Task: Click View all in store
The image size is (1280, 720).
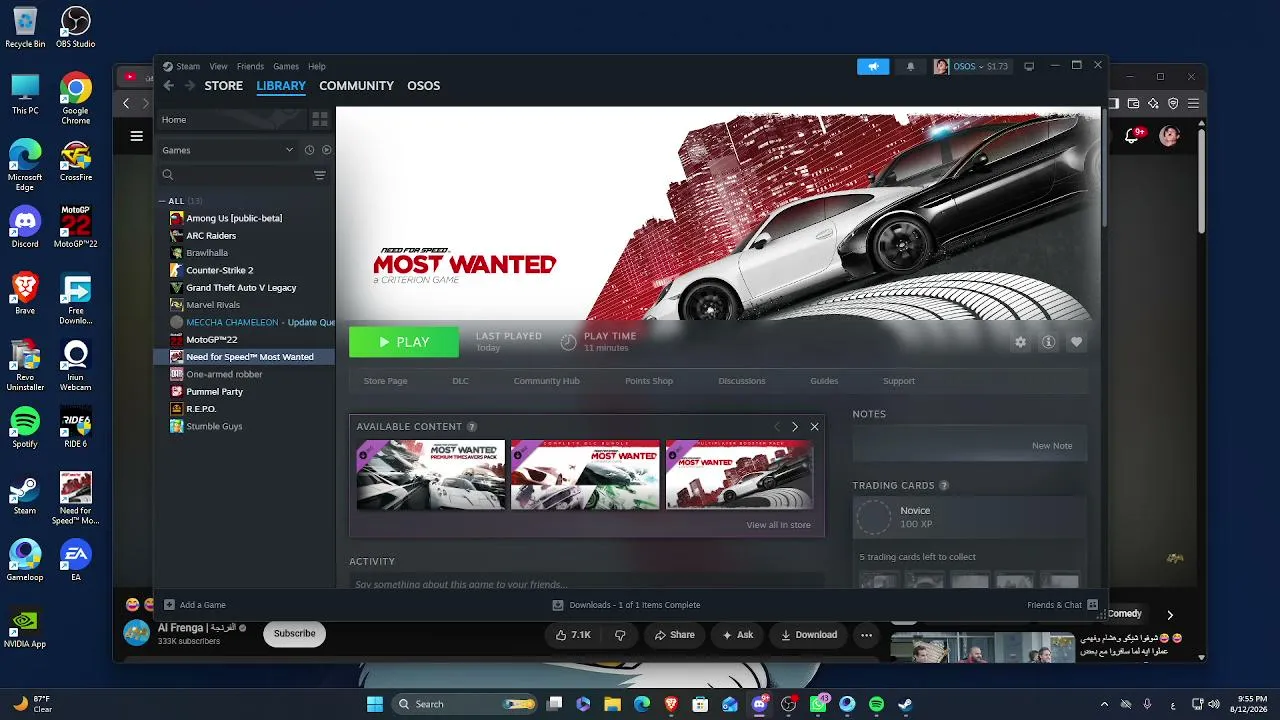Action: point(778,525)
